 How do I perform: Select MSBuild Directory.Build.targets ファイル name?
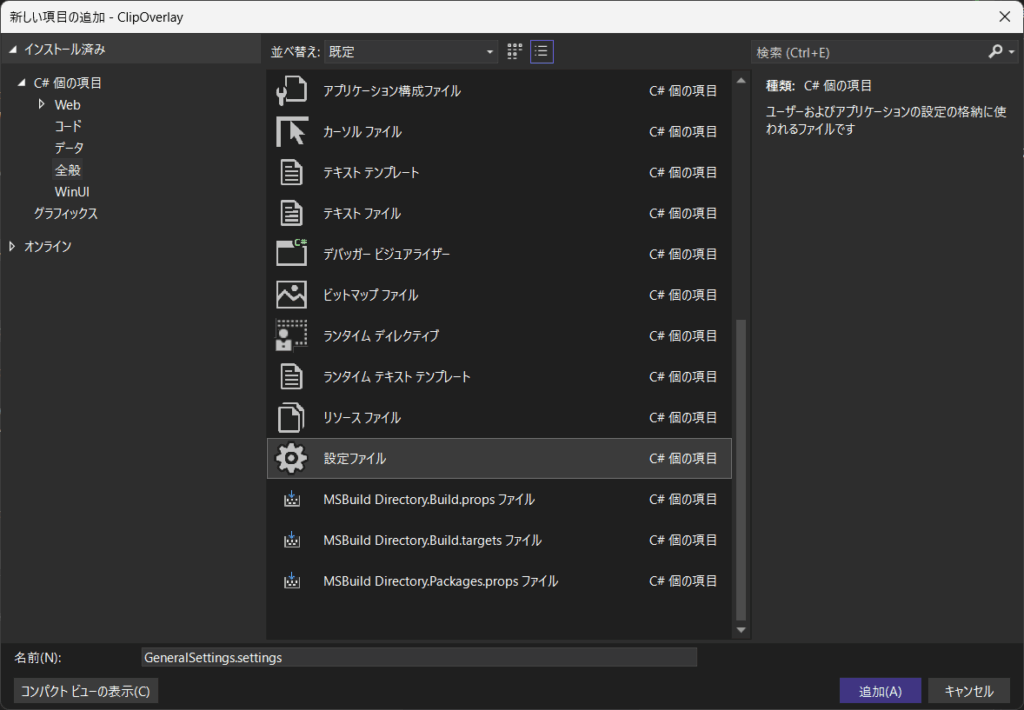[x=432, y=540]
